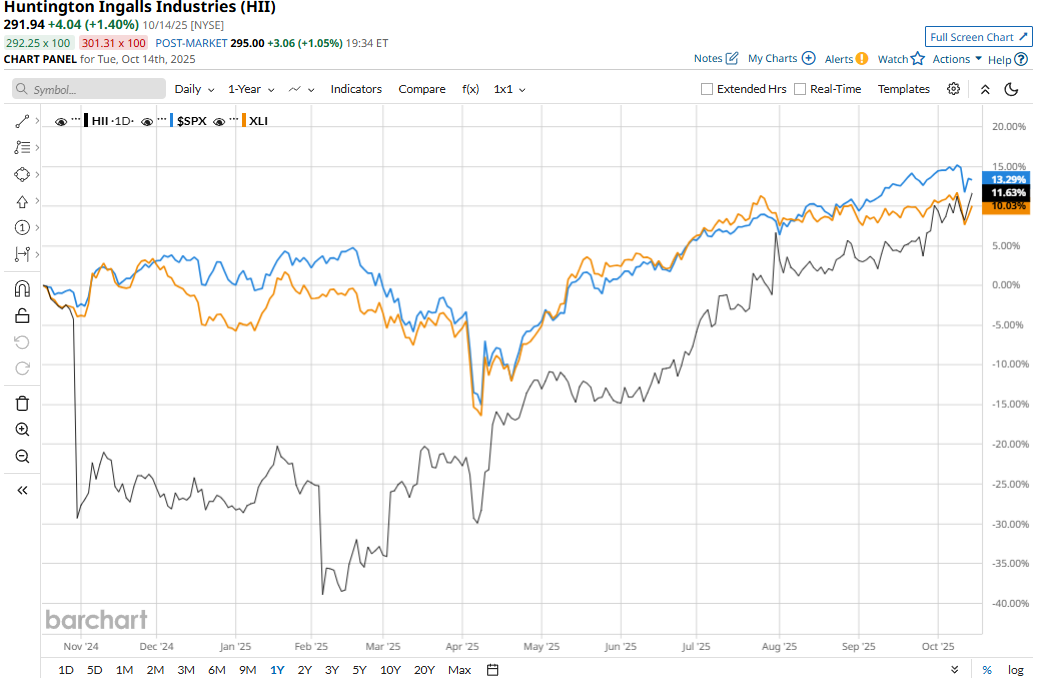
Task: Zoom out of the chart
Action: [22, 456]
